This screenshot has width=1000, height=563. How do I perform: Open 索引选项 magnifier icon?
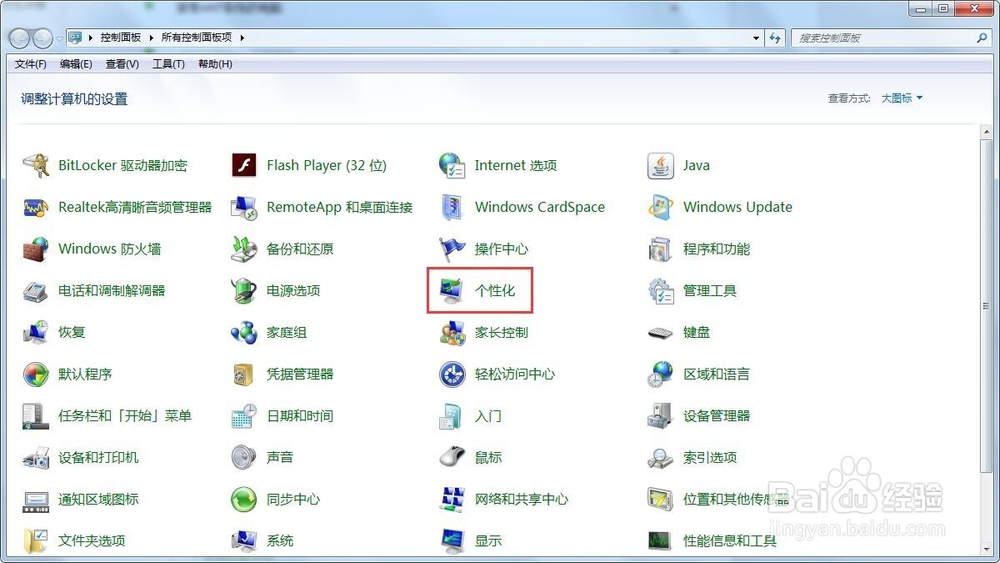(660, 458)
